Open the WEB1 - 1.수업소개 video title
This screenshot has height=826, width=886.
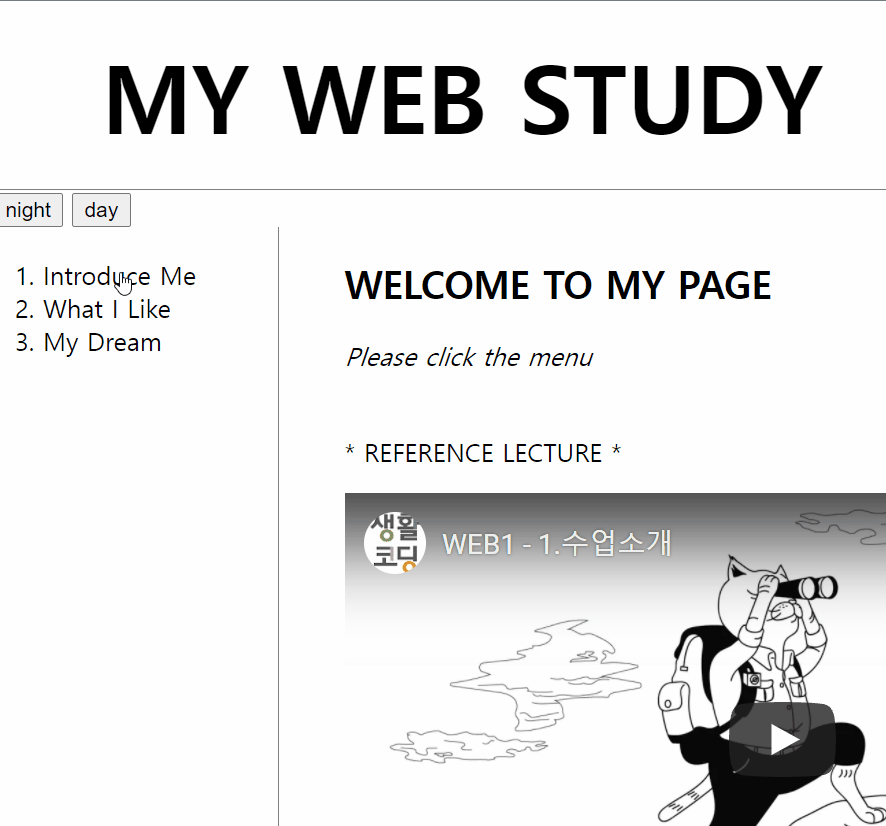coord(557,544)
